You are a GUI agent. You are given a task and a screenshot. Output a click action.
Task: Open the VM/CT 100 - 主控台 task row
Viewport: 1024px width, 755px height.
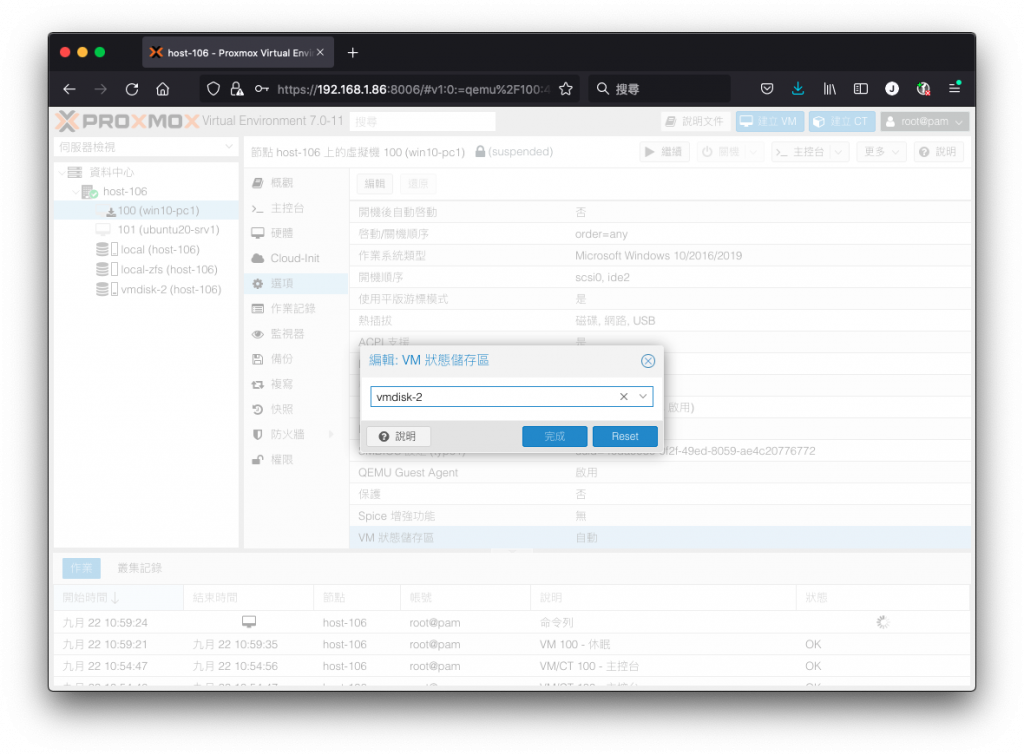[x=512, y=666]
